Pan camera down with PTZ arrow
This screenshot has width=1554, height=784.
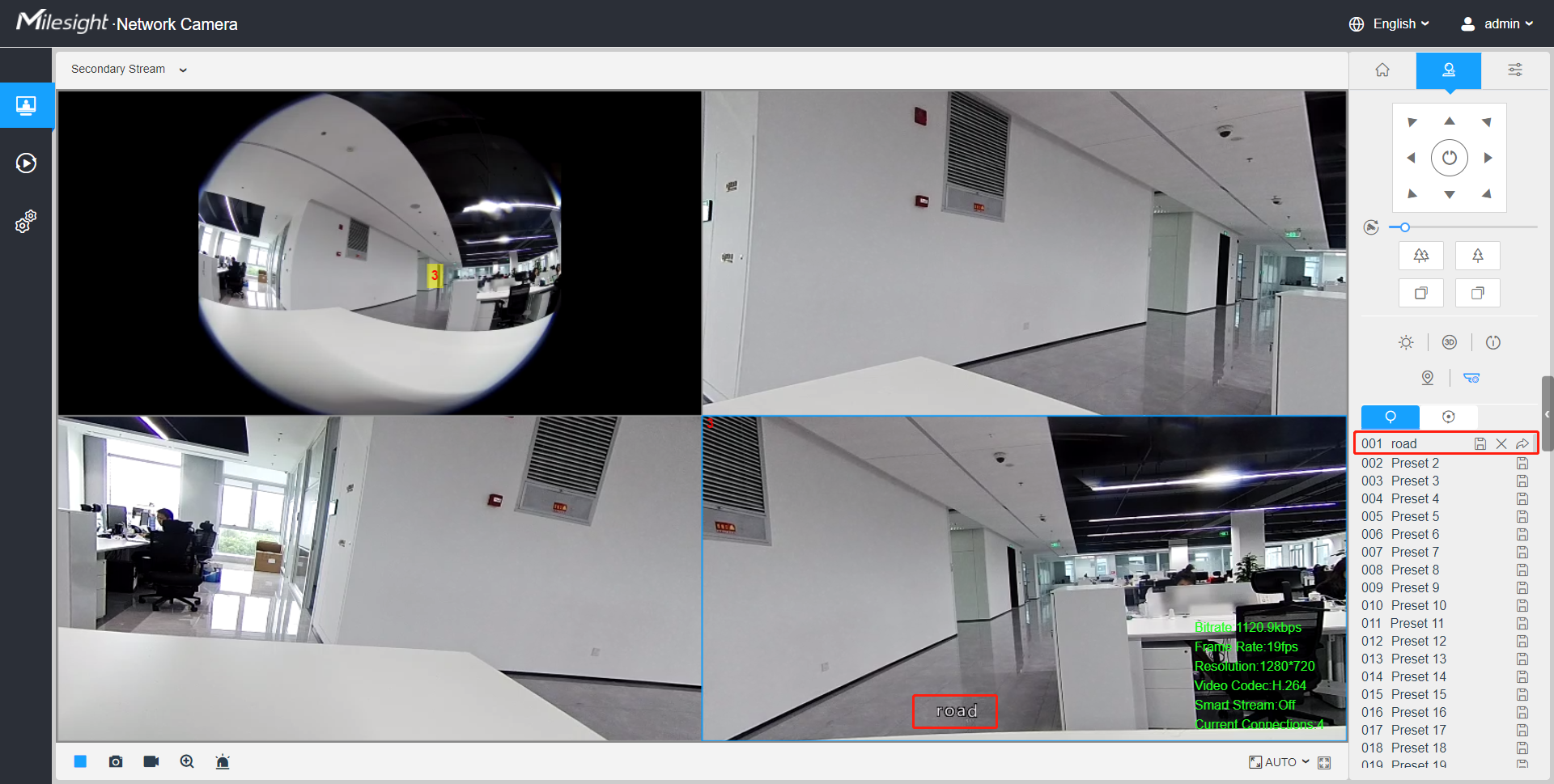click(x=1450, y=194)
